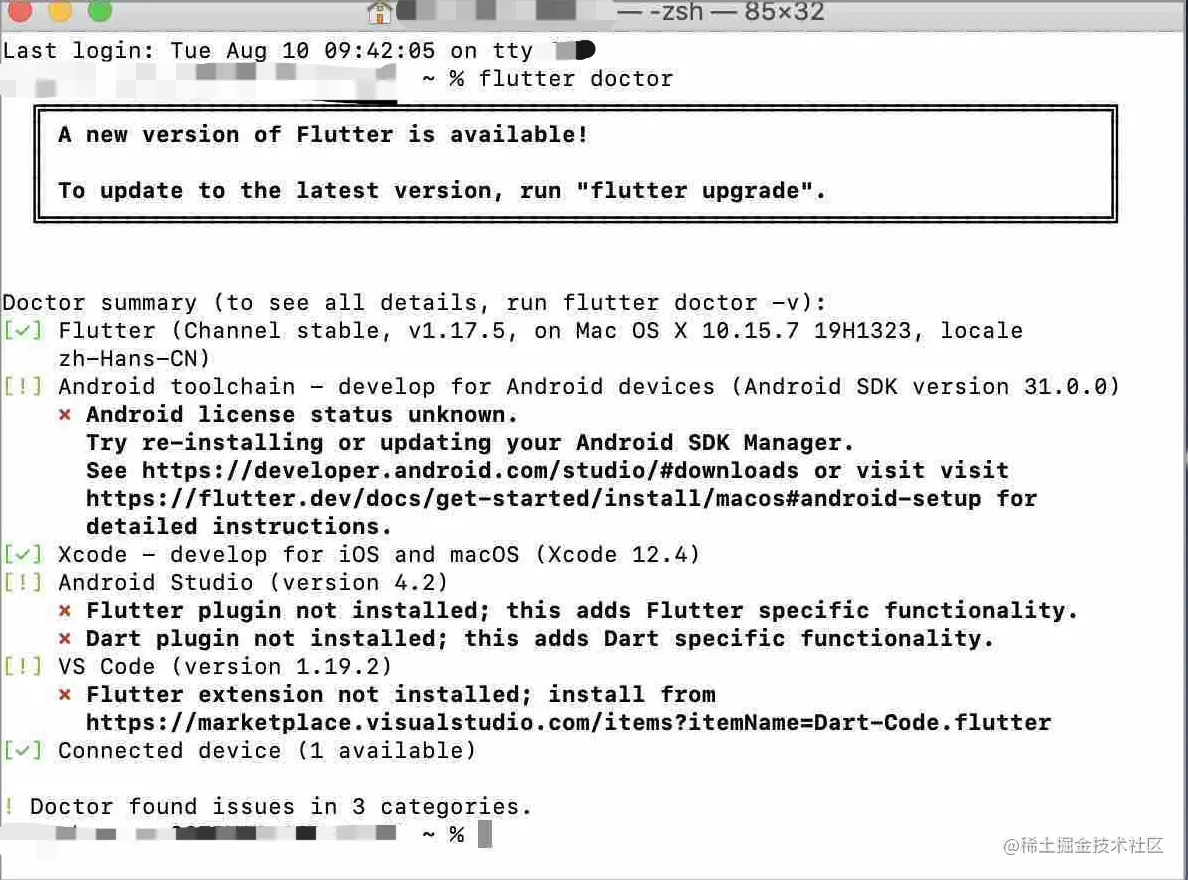This screenshot has width=1188, height=880.
Task: Click the "flutter upgrade" instruction line
Action: pyautogui.click(x=442, y=190)
